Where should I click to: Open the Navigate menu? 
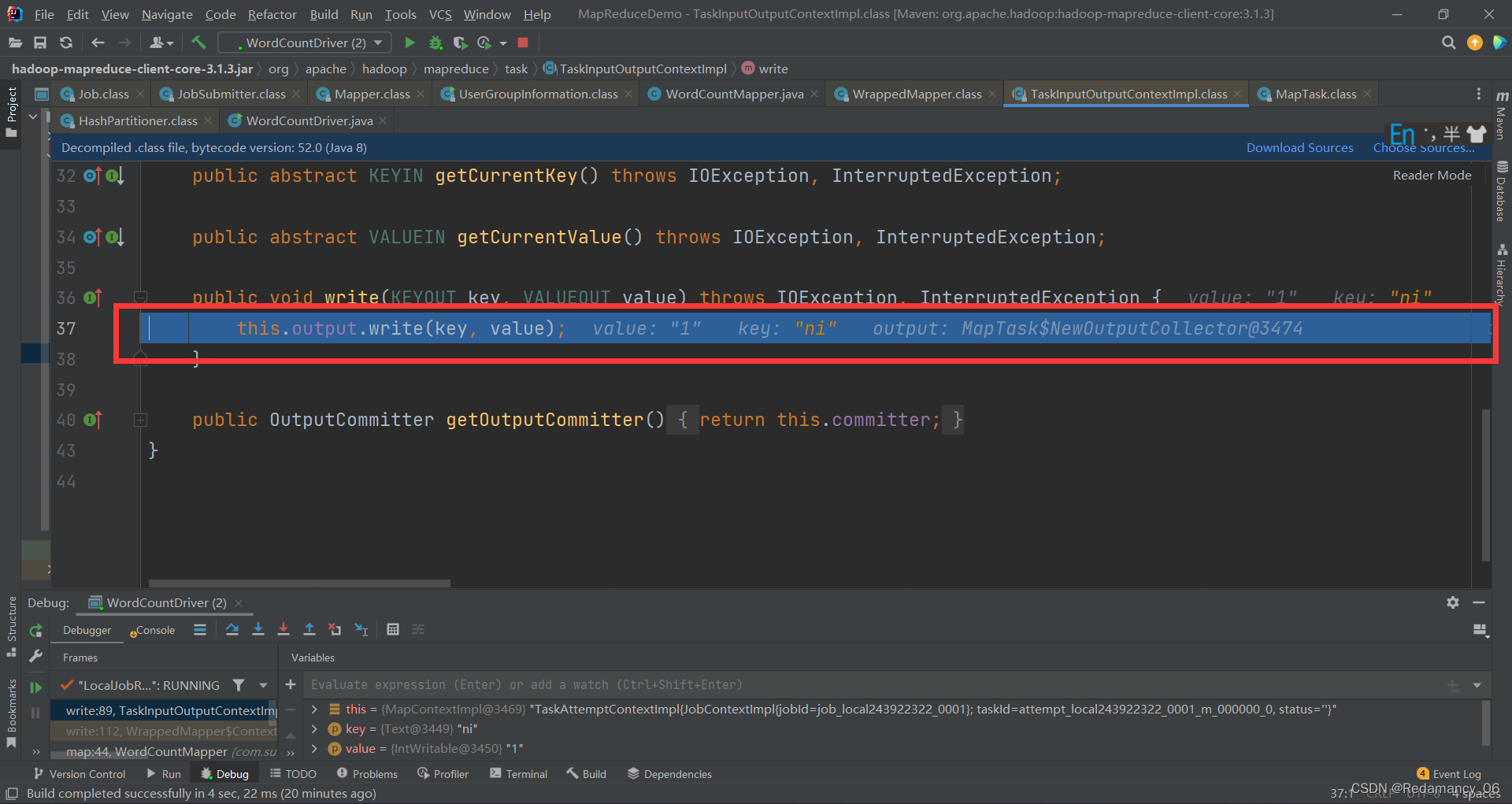[x=167, y=14]
